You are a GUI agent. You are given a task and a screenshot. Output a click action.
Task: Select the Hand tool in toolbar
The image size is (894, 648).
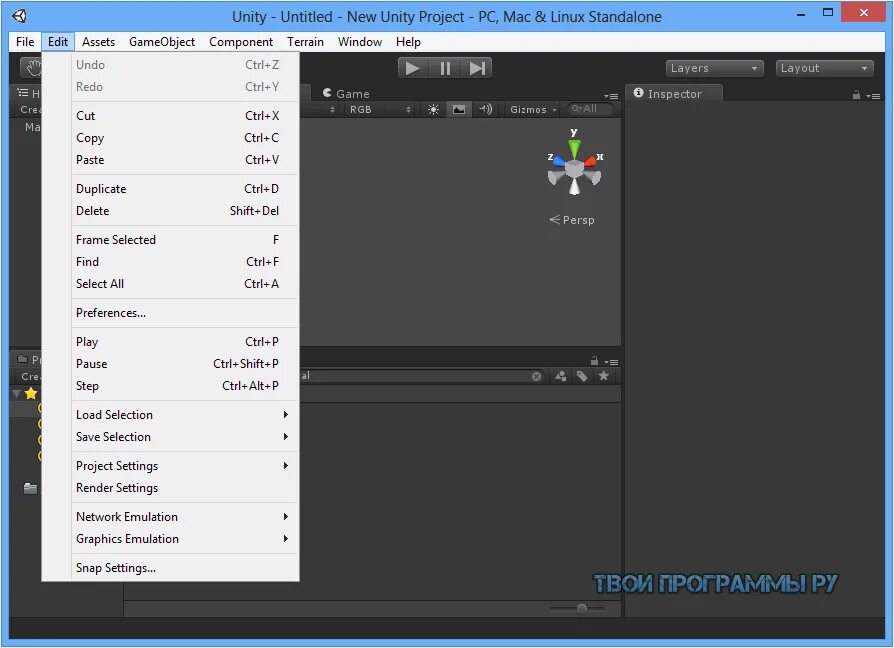tap(32, 68)
